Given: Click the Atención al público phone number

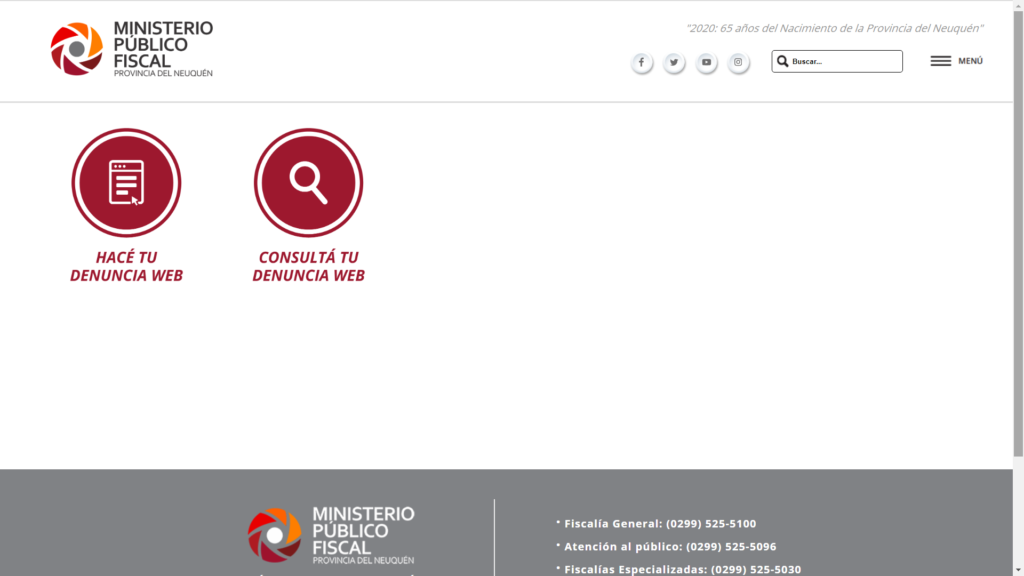Looking at the screenshot, I should (731, 547).
